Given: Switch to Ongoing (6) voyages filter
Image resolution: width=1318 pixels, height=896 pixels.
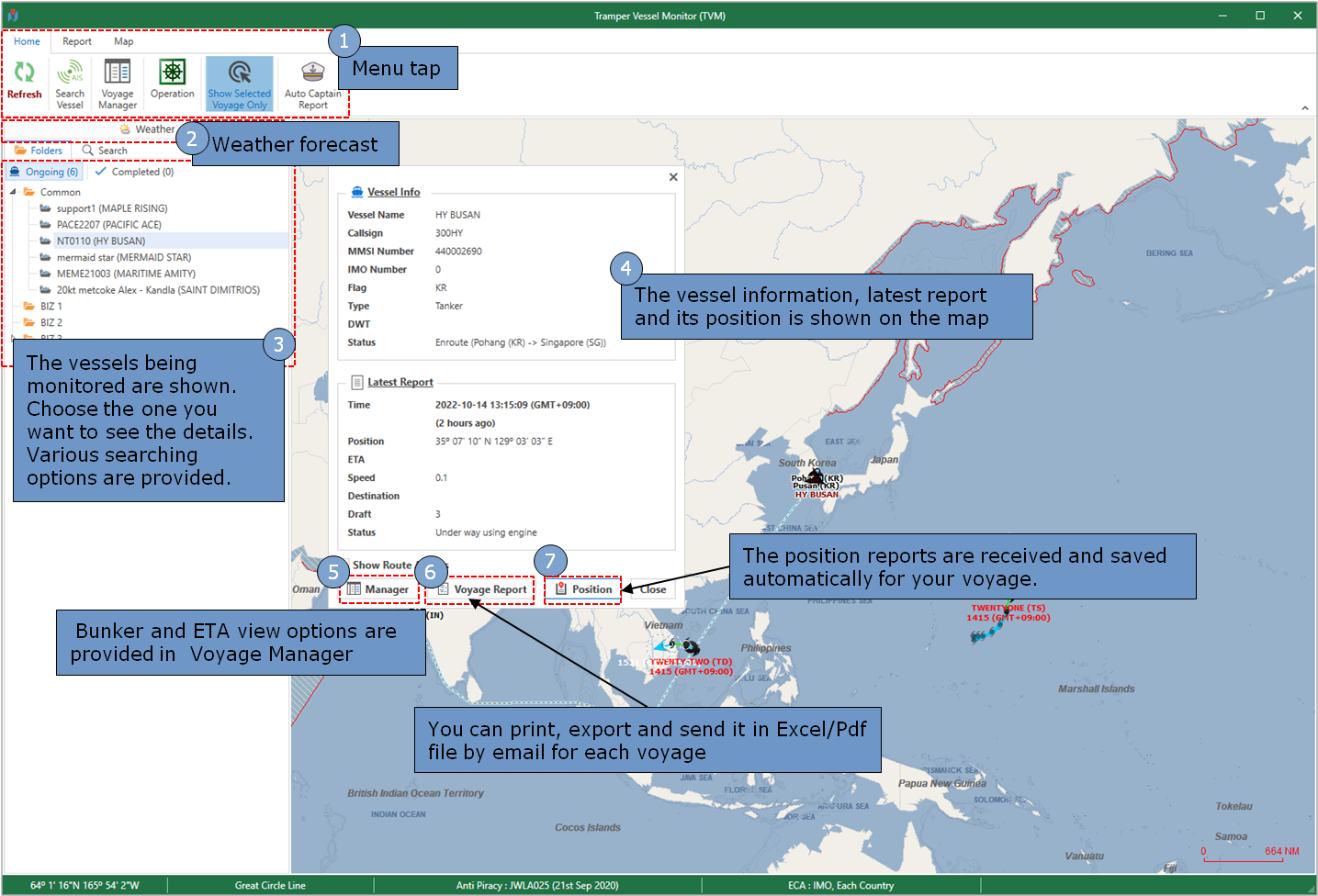Looking at the screenshot, I should pos(44,172).
